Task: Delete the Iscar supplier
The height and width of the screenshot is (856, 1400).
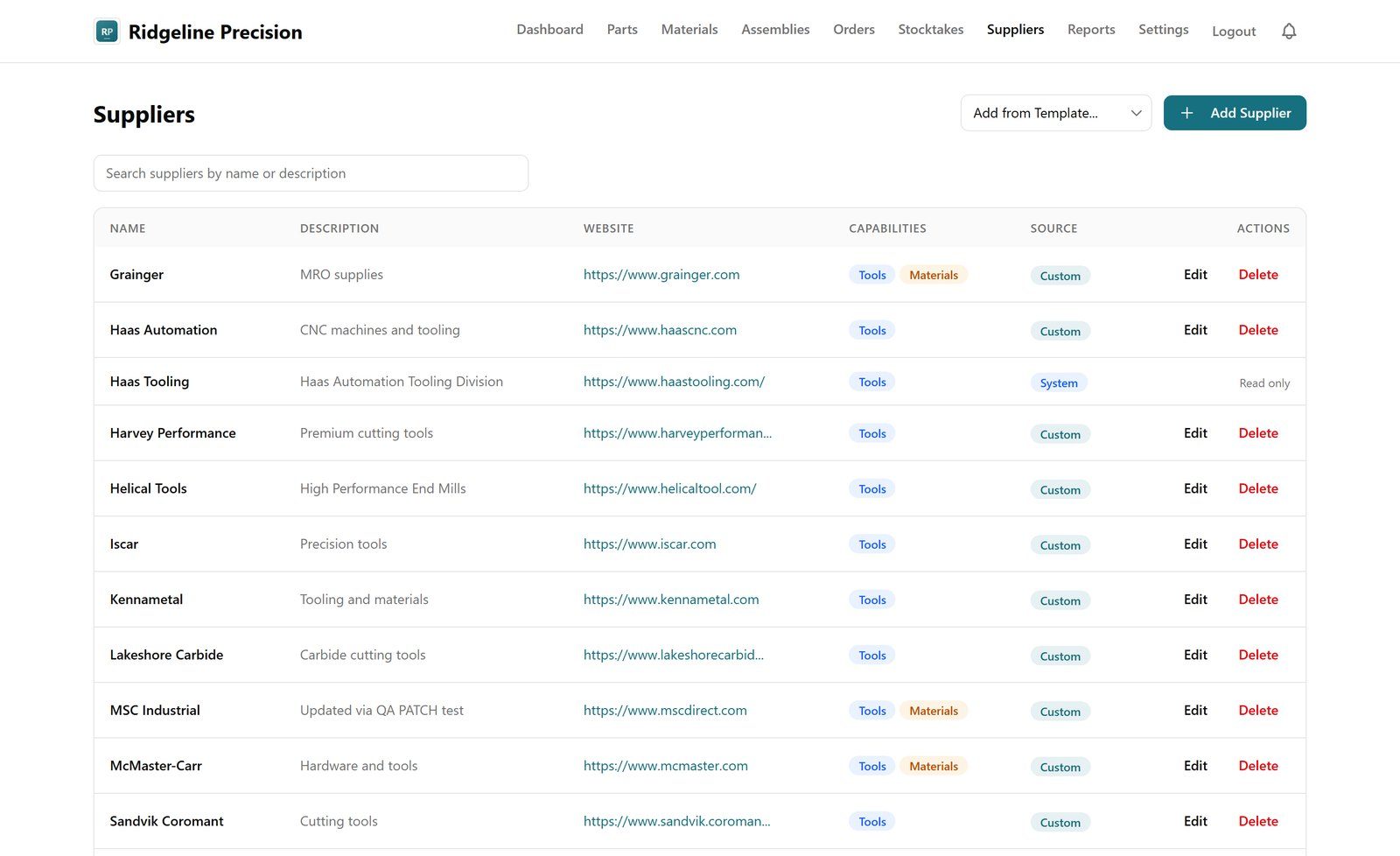Action: (1258, 544)
